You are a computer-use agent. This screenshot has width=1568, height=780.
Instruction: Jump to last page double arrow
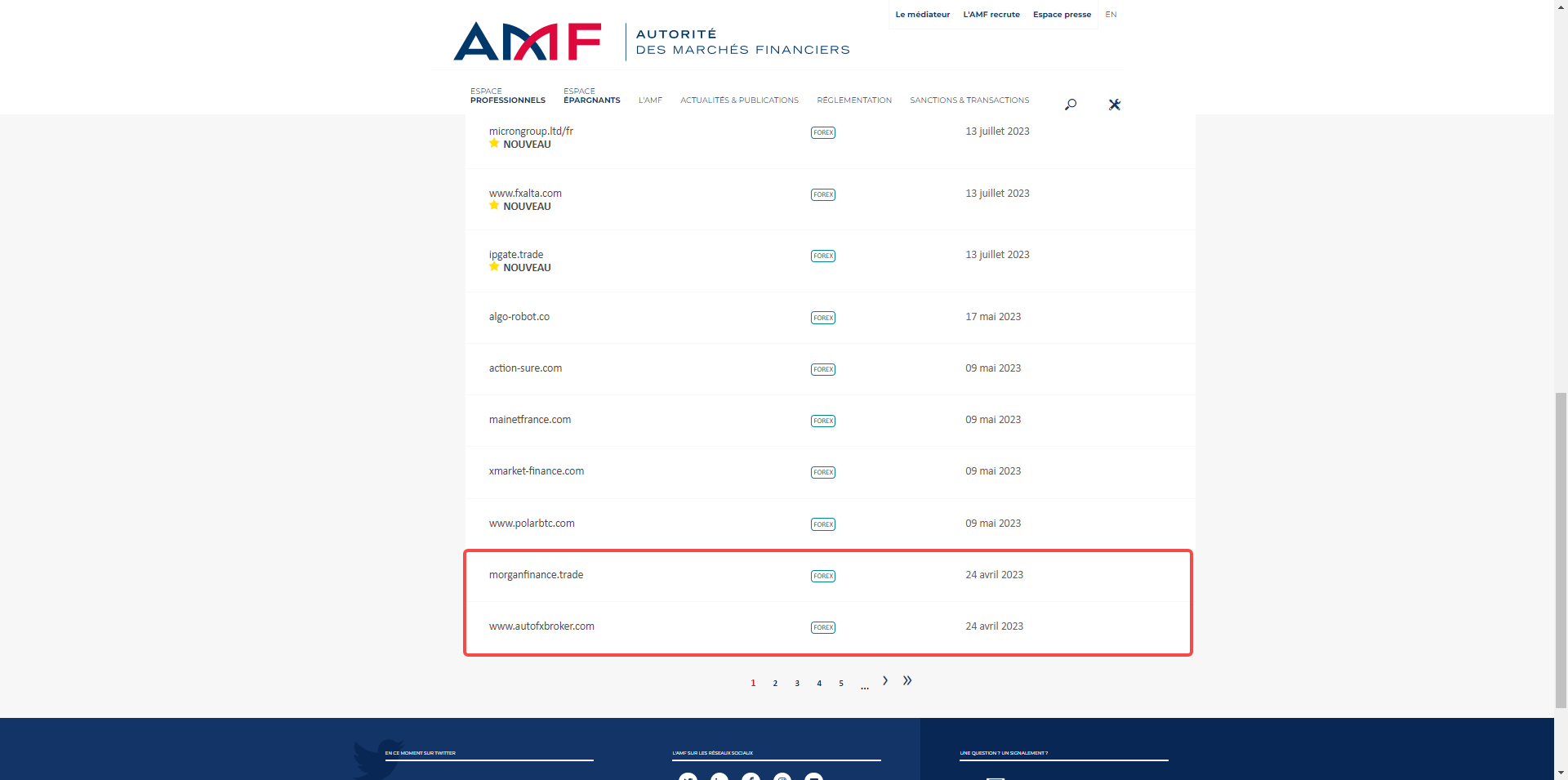click(907, 680)
